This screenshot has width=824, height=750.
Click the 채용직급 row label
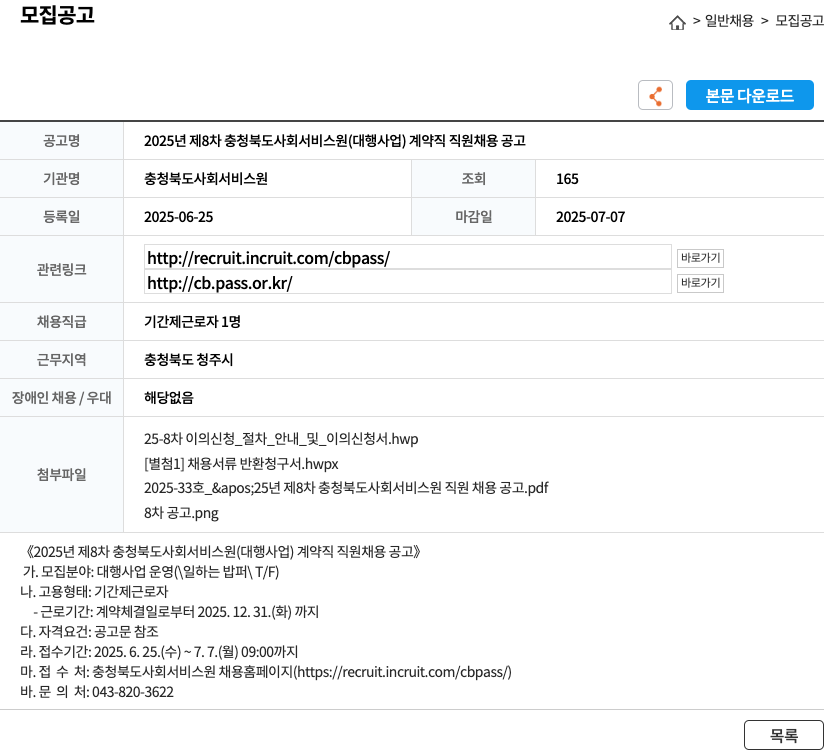[x=61, y=322]
